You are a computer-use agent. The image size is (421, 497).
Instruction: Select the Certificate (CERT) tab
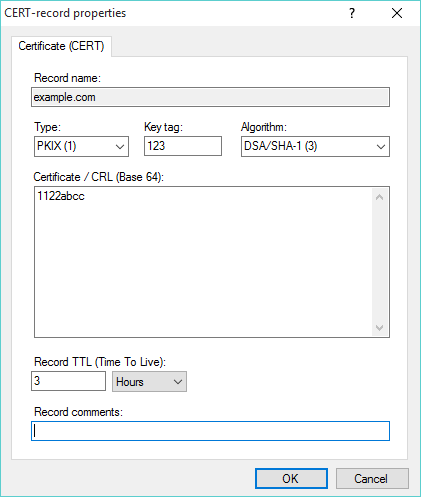pos(61,46)
